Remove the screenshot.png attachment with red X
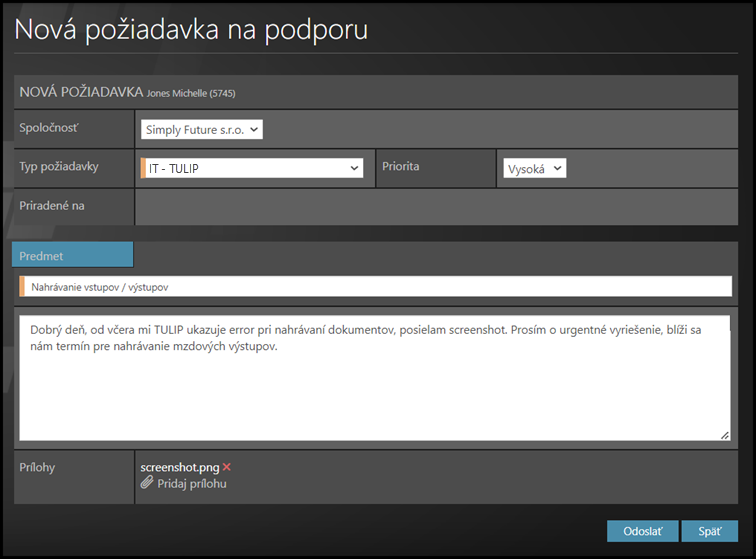 [227, 467]
